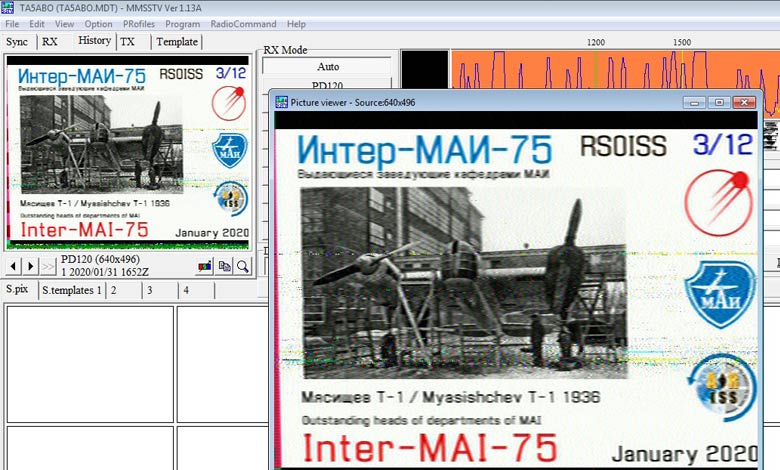Click the 1 2020/01/31 1652Z timestamp text
Screen dimensions: 780x470
pyautogui.click(x=105, y=272)
